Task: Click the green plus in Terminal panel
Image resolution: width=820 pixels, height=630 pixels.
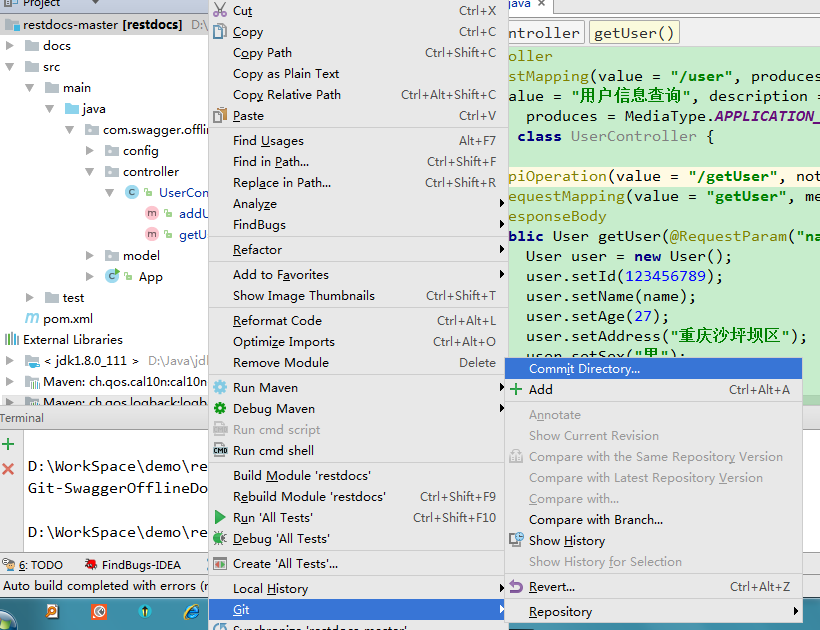Action: point(8,444)
